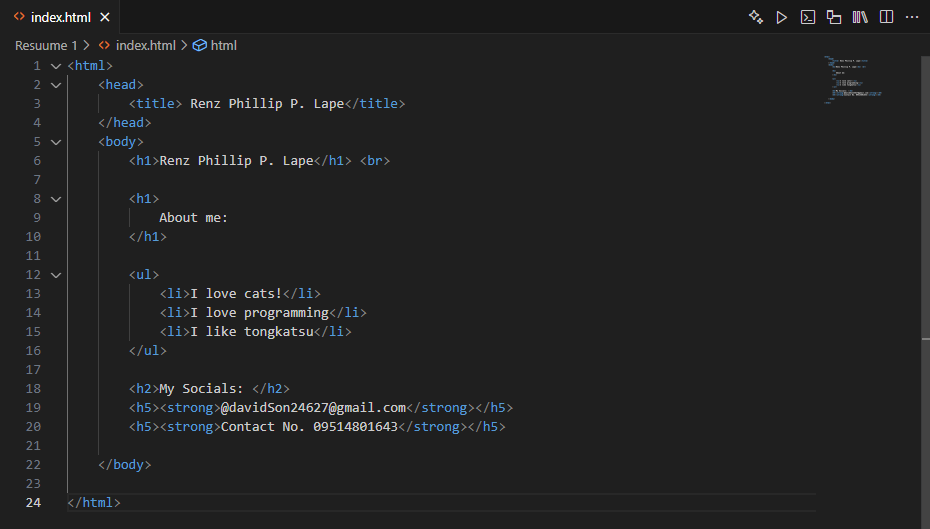The height and width of the screenshot is (529, 930).
Task: Open the More Actions ellipsis menu
Action: [911, 17]
